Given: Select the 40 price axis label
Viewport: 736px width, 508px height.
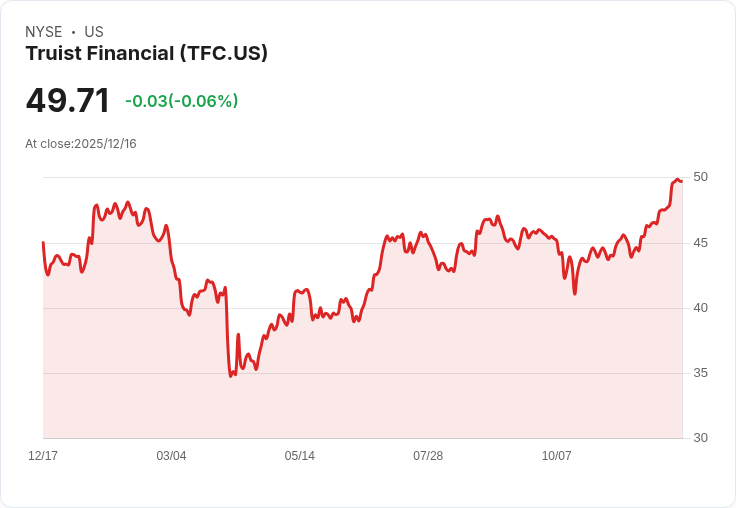Looking at the screenshot, I should pyautogui.click(x=700, y=308).
